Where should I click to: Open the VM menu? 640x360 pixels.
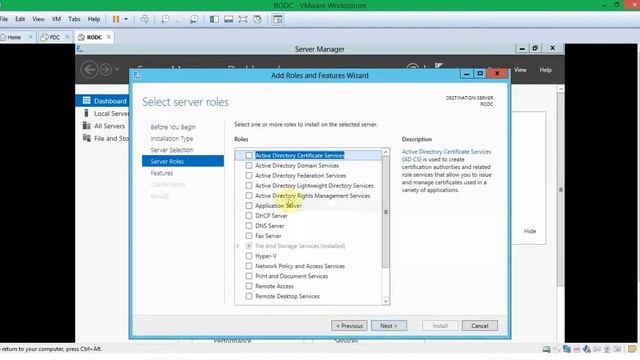[56, 19]
